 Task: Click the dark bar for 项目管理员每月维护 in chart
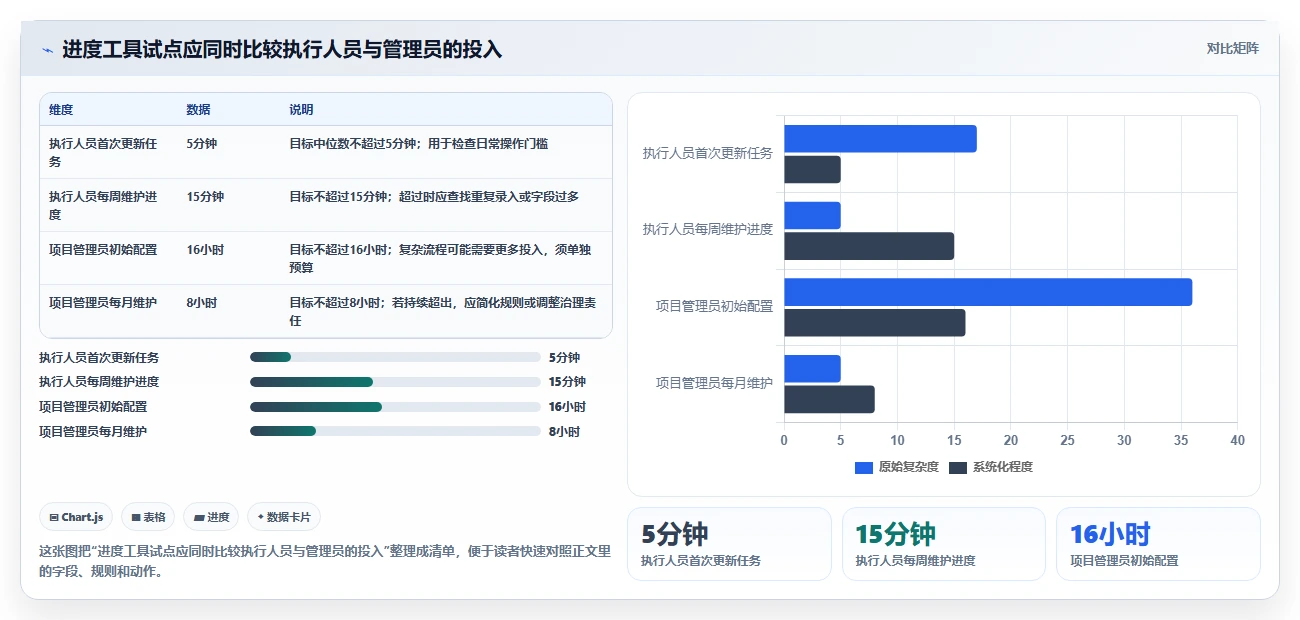coord(829,399)
